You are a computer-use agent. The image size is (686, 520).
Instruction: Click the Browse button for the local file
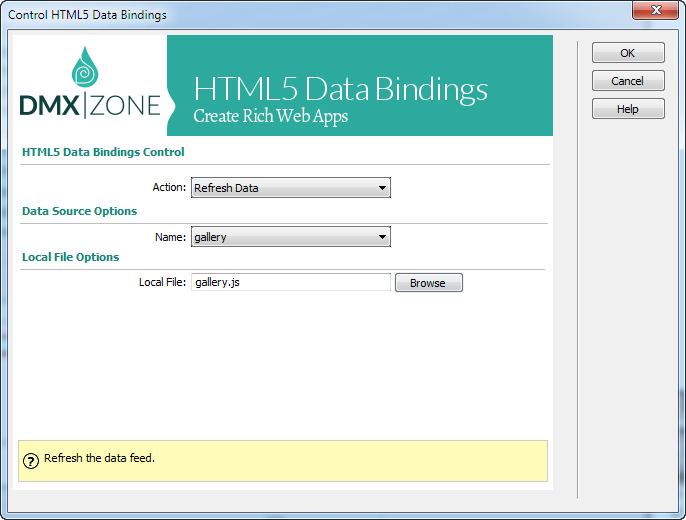point(428,283)
